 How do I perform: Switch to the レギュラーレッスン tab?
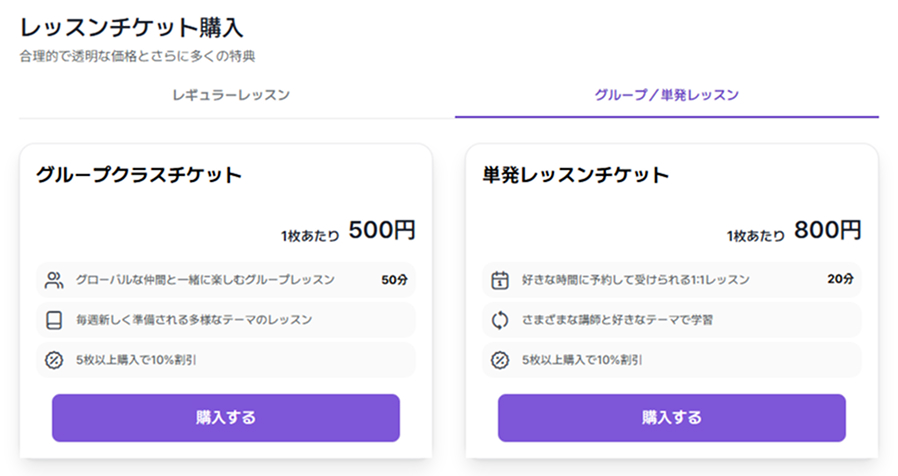click(231, 95)
